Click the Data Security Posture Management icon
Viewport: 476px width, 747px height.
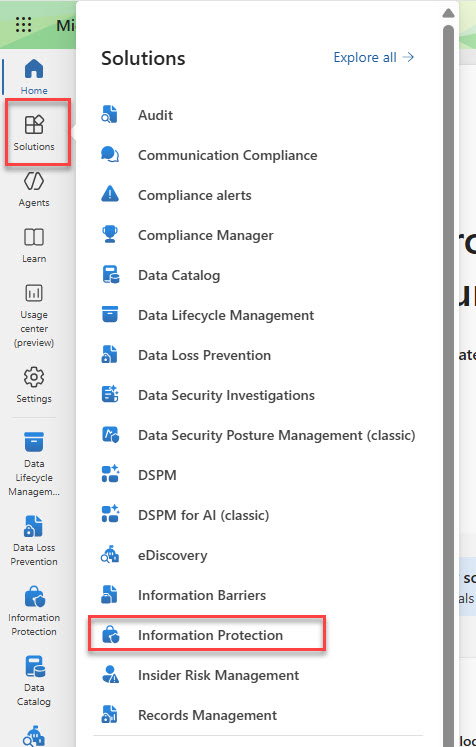(111, 435)
